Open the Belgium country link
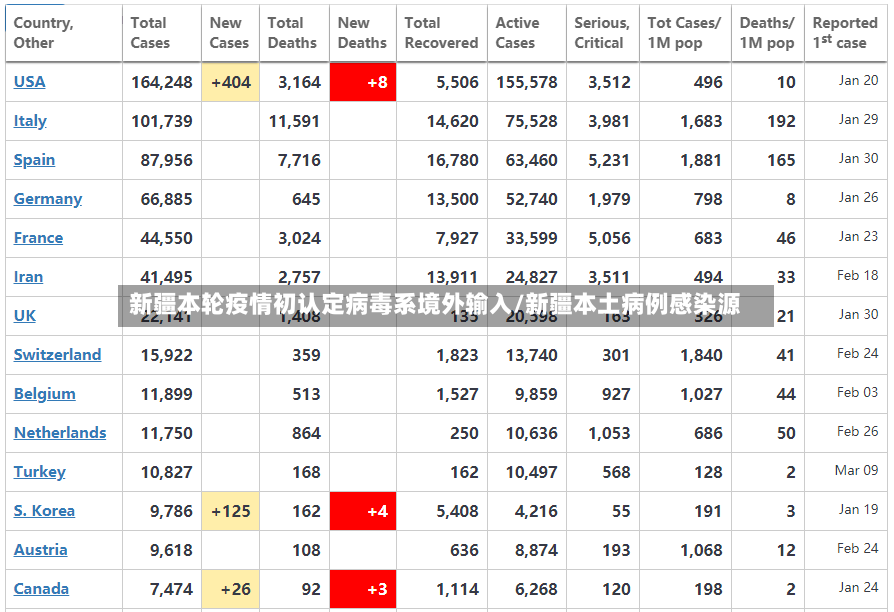 [x=44, y=394]
